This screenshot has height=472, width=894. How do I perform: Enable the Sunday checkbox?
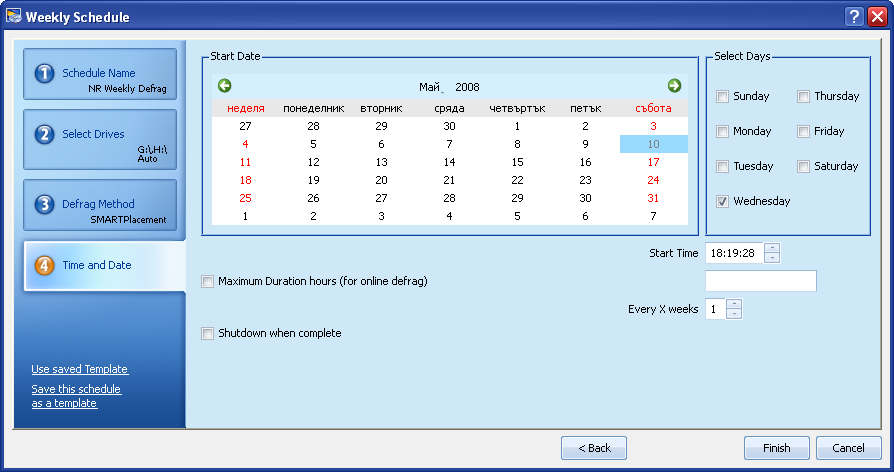pos(722,96)
